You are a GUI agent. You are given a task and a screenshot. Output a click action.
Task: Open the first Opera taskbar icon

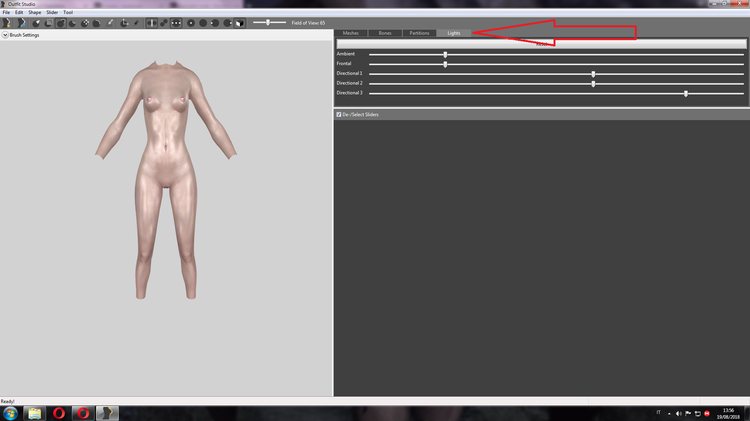tap(59, 413)
